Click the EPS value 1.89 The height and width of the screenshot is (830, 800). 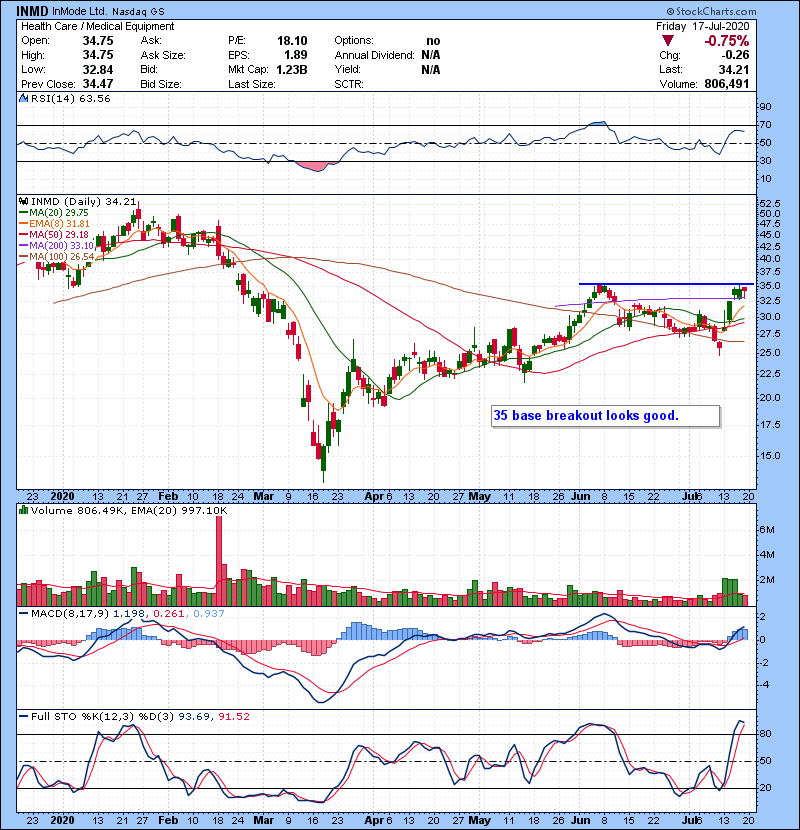295,55
